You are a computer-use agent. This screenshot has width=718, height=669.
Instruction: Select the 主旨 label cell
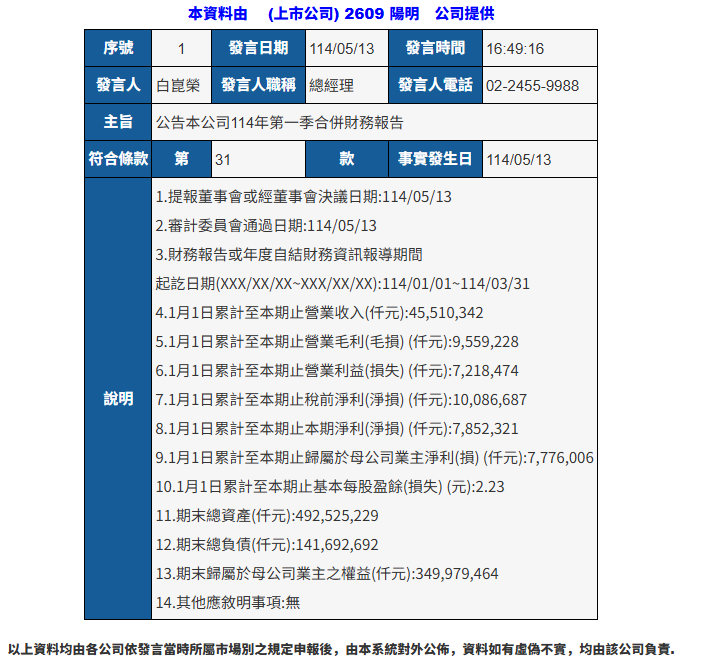[118, 122]
